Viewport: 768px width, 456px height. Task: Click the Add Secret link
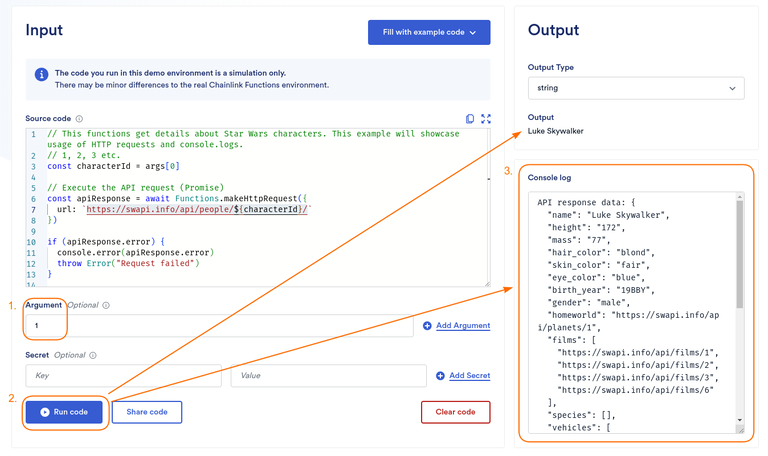(469, 376)
